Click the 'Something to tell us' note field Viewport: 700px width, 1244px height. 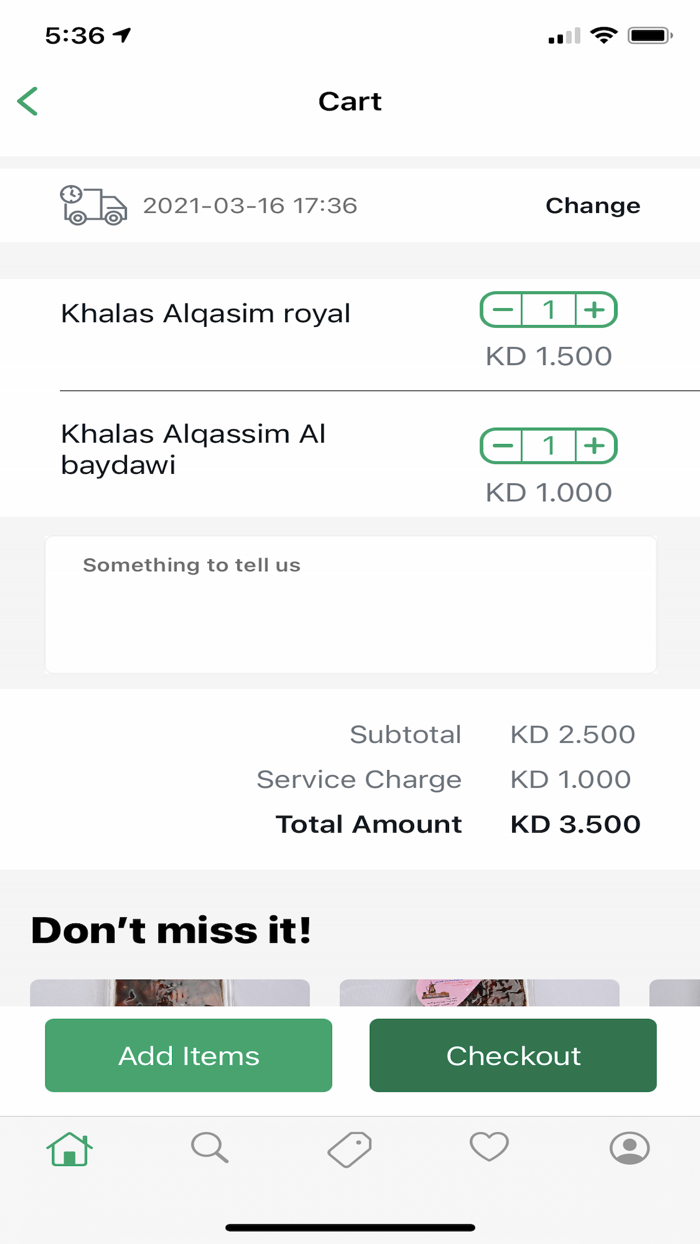(x=350, y=604)
